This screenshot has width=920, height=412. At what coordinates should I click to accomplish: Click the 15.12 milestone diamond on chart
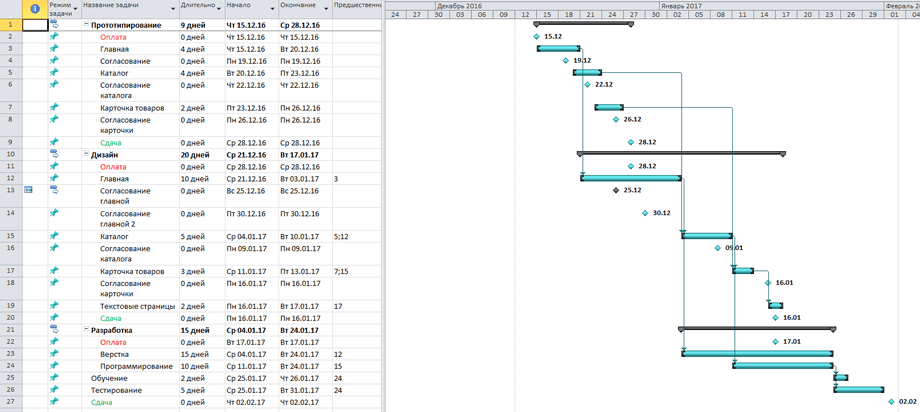[536, 36]
